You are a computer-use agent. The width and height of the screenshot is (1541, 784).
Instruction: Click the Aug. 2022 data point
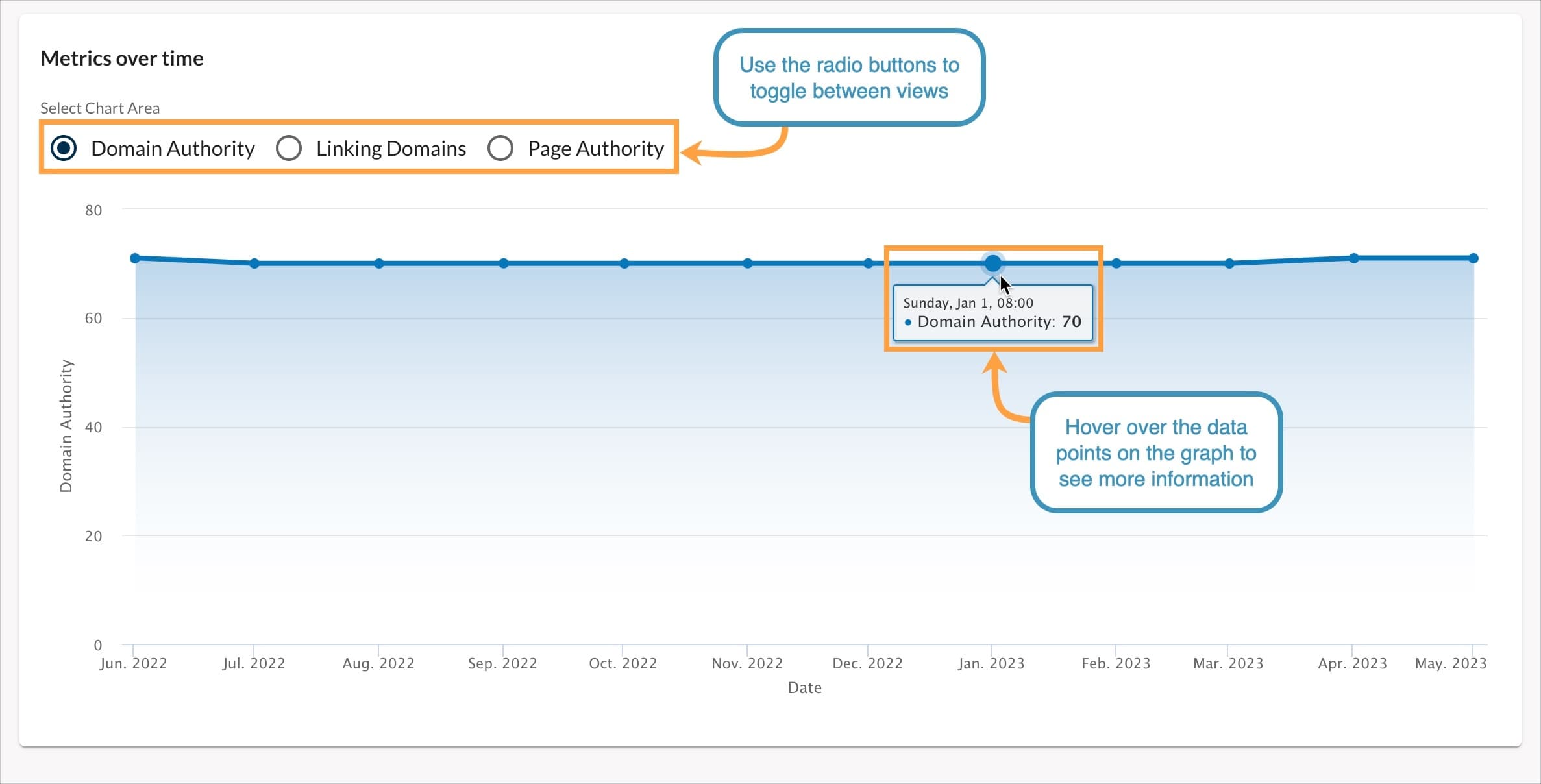[x=378, y=263]
